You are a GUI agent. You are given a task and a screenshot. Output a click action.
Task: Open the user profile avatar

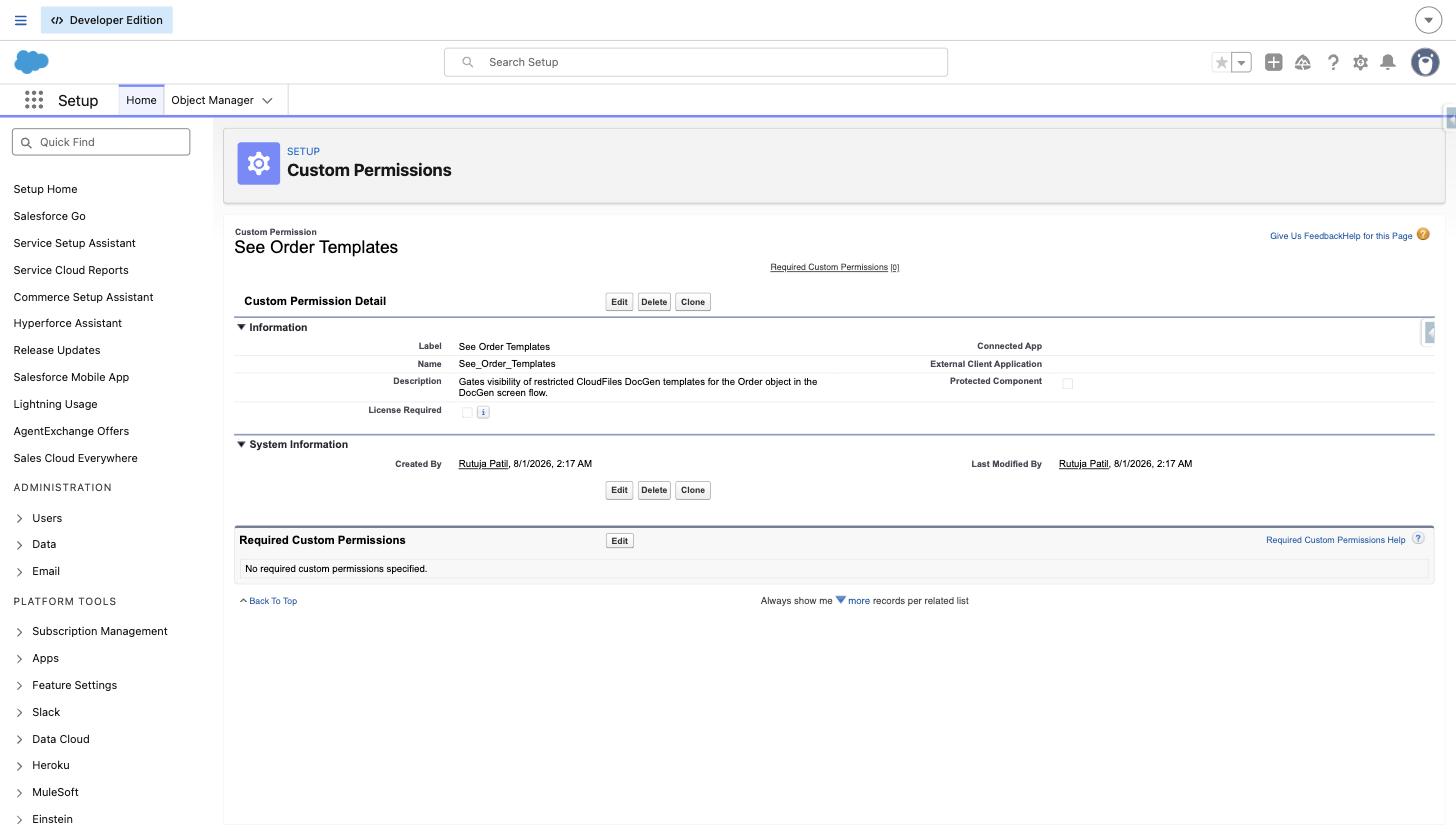coord(1425,62)
